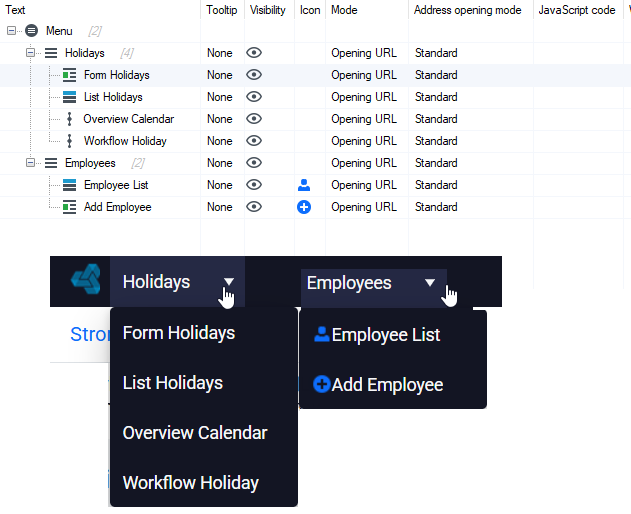Click the Holidays dropdown arrow in navbar
This screenshot has height=514, width=631.
[x=229, y=281]
